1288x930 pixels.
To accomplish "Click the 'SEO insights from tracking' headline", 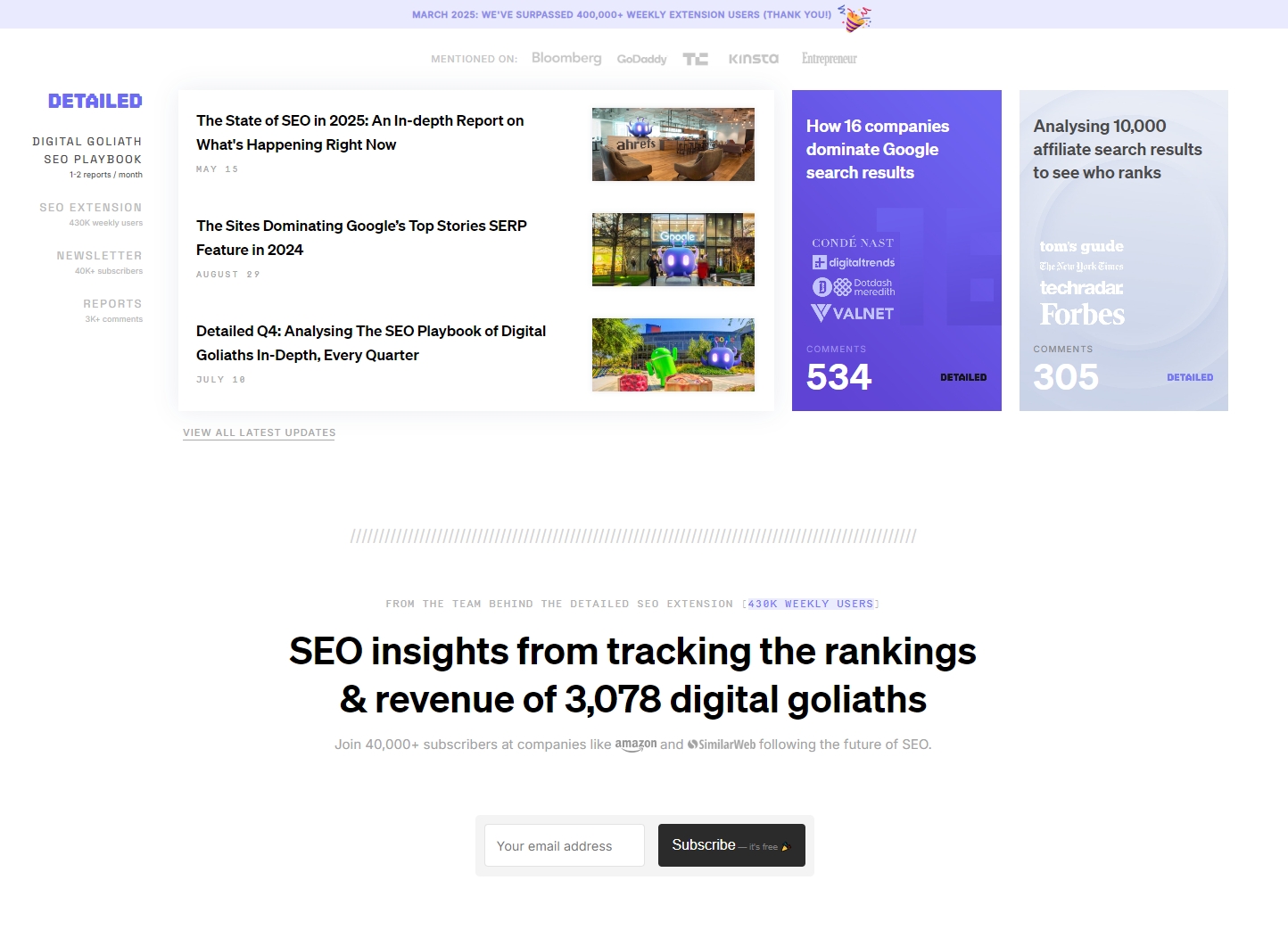I will tap(632, 676).
